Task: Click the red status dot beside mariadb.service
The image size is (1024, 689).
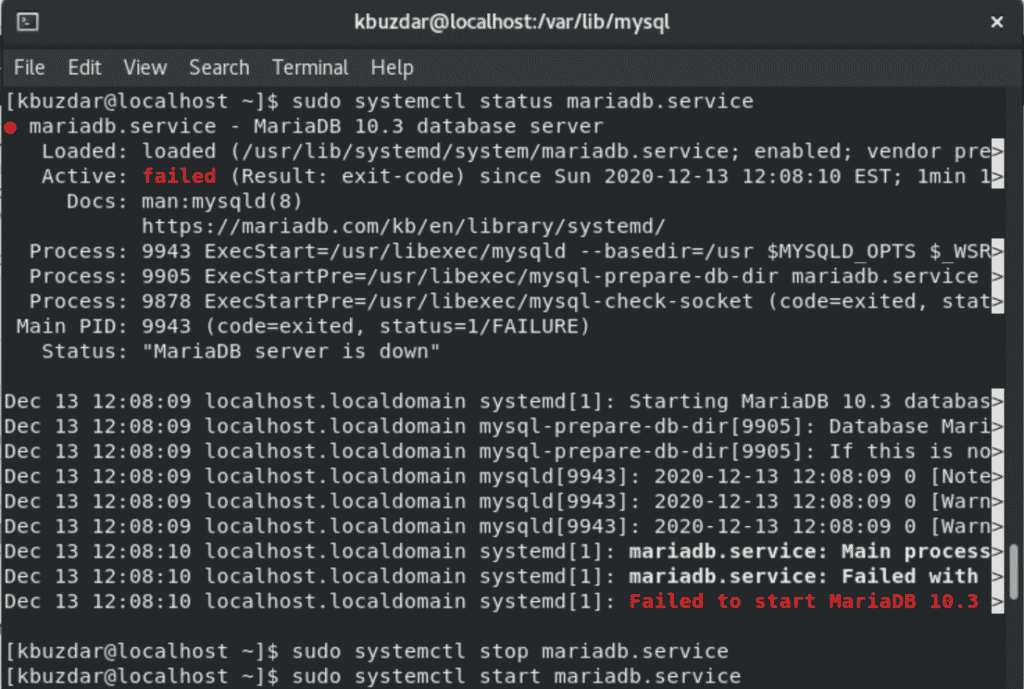Action: [x=10, y=127]
